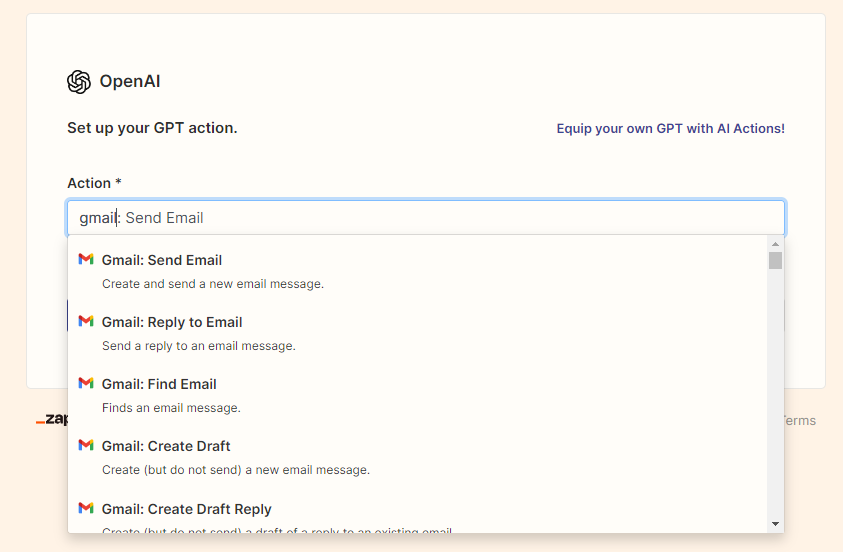Click the OpenAI logo icon

pyautogui.click(x=79, y=82)
